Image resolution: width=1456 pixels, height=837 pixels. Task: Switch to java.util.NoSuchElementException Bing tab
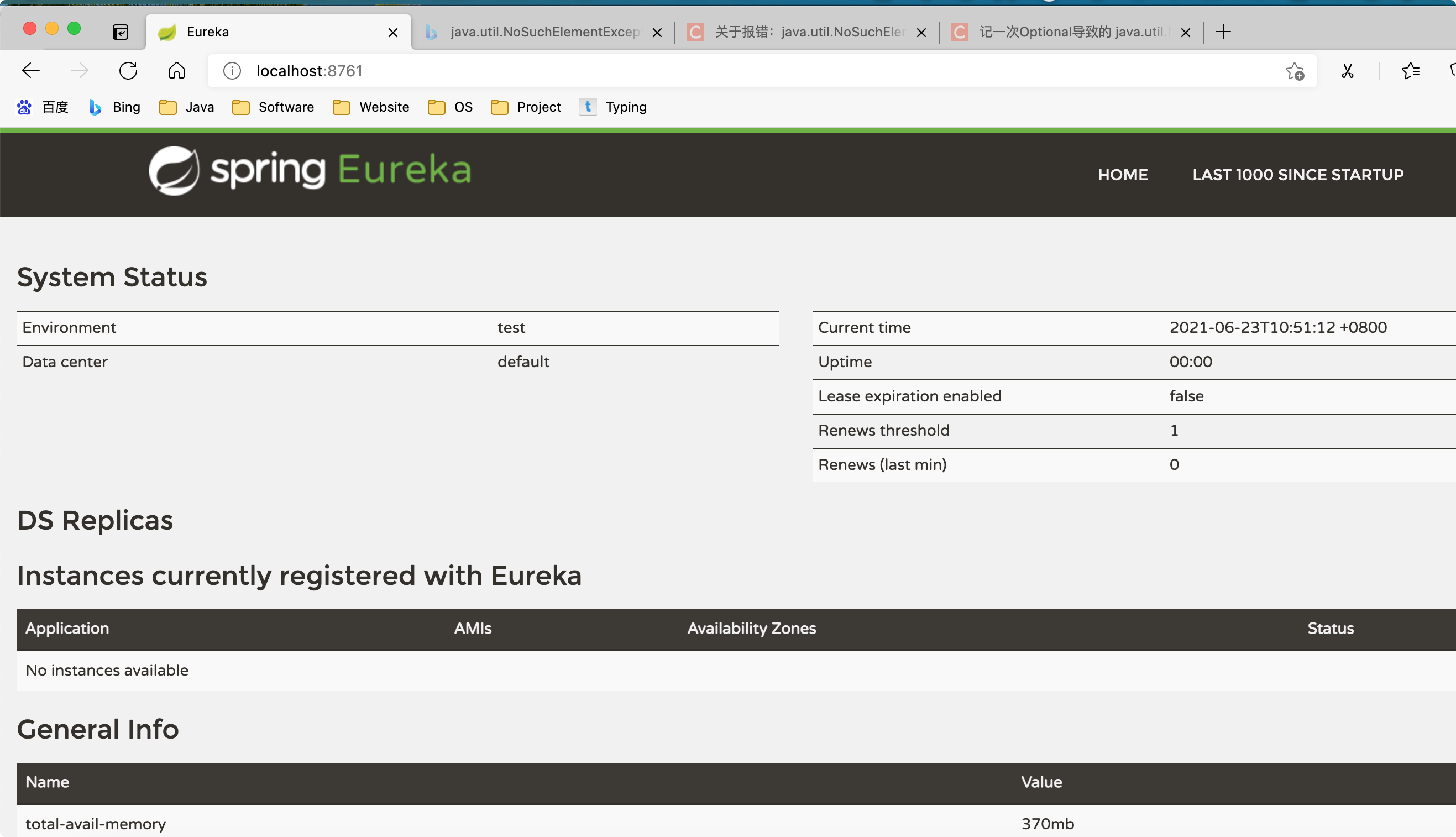coord(543,32)
